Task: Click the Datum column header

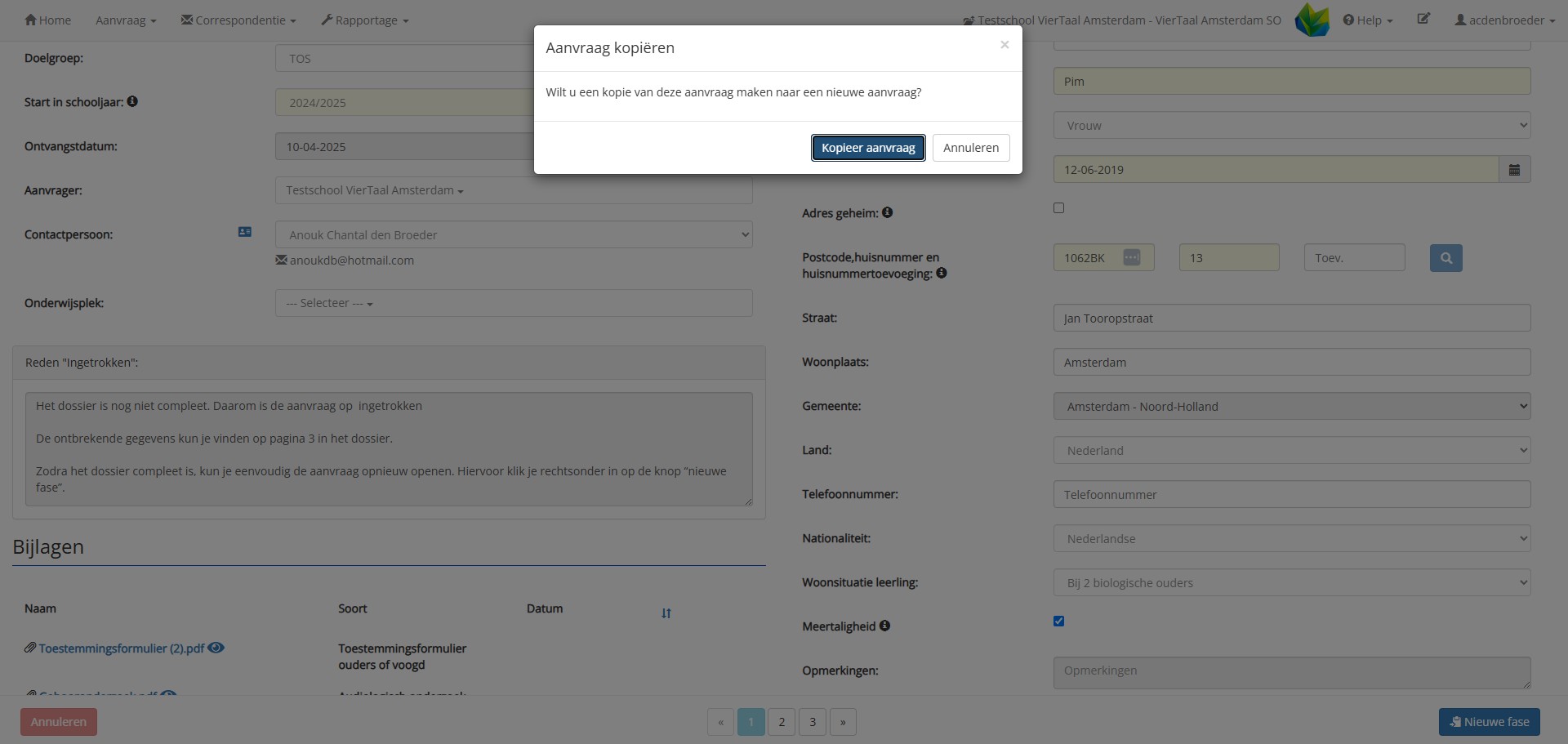Action: (x=545, y=608)
